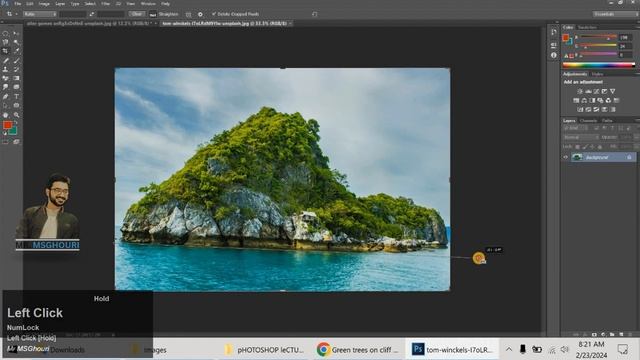Select the Gradient tool
This screenshot has width=640, height=360.
[x=16, y=78]
